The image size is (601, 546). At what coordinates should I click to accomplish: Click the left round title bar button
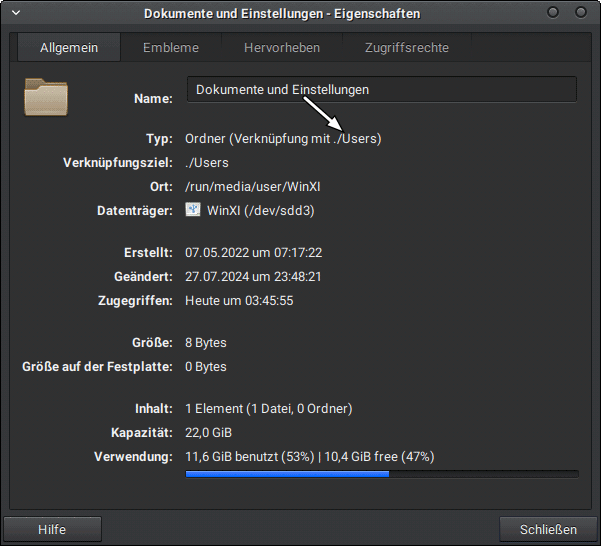point(553,13)
